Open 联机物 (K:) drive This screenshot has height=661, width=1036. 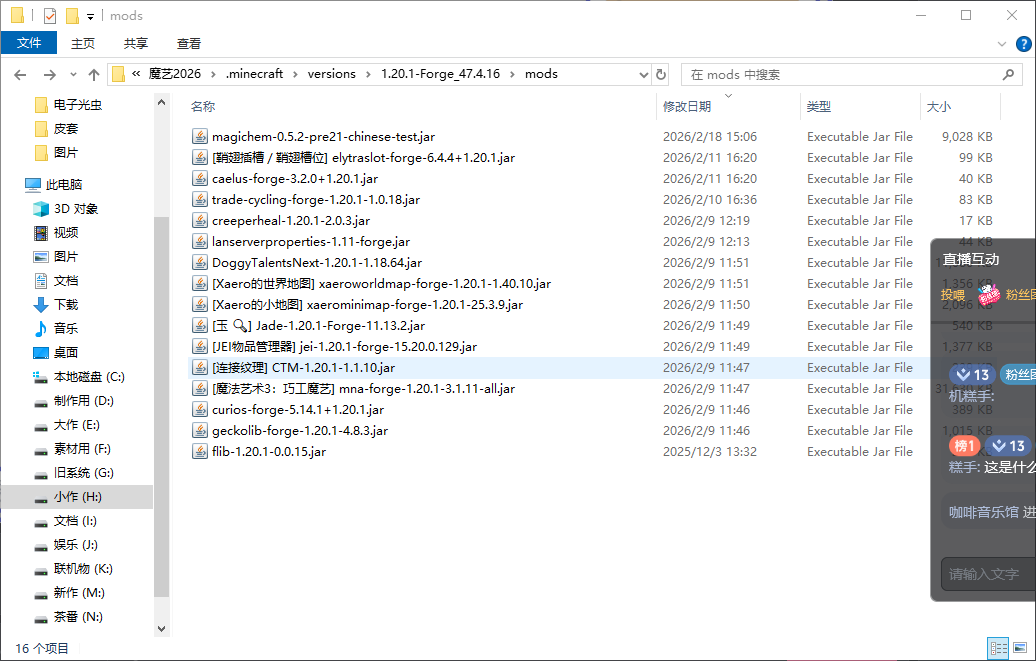coord(83,569)
